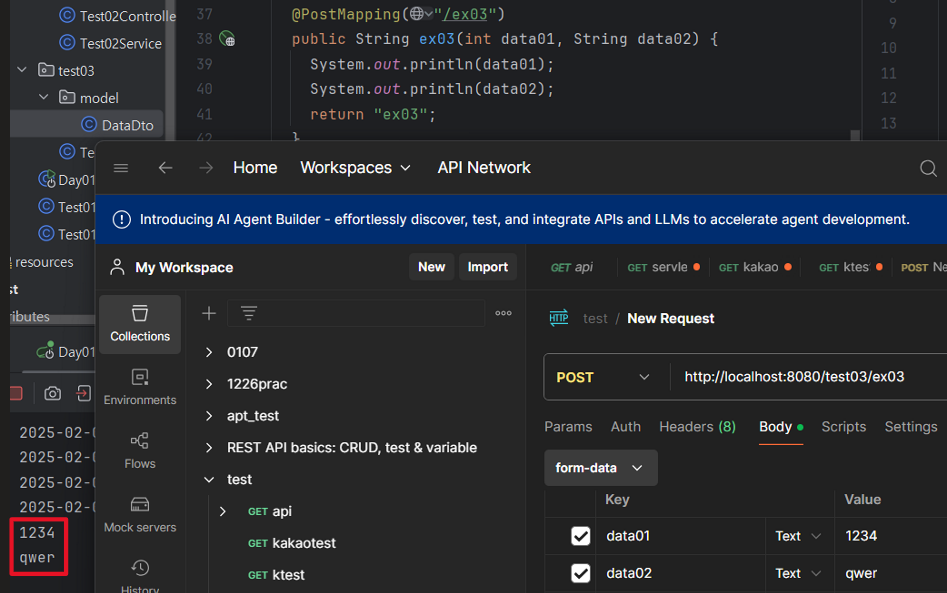Click the camera snapshot icon in IDE console

pos(53,394)
